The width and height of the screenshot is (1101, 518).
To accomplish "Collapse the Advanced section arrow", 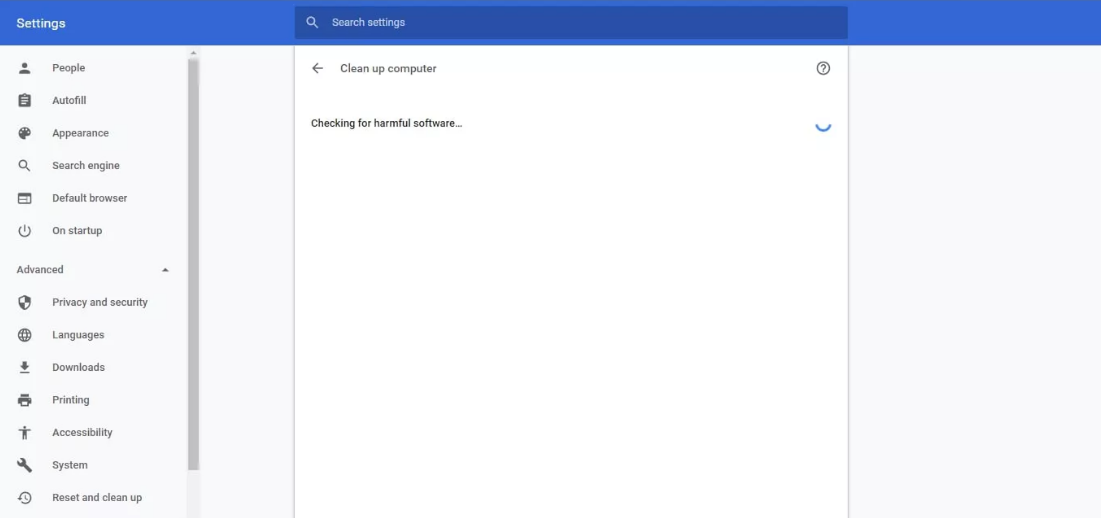I will coord(165,270).
